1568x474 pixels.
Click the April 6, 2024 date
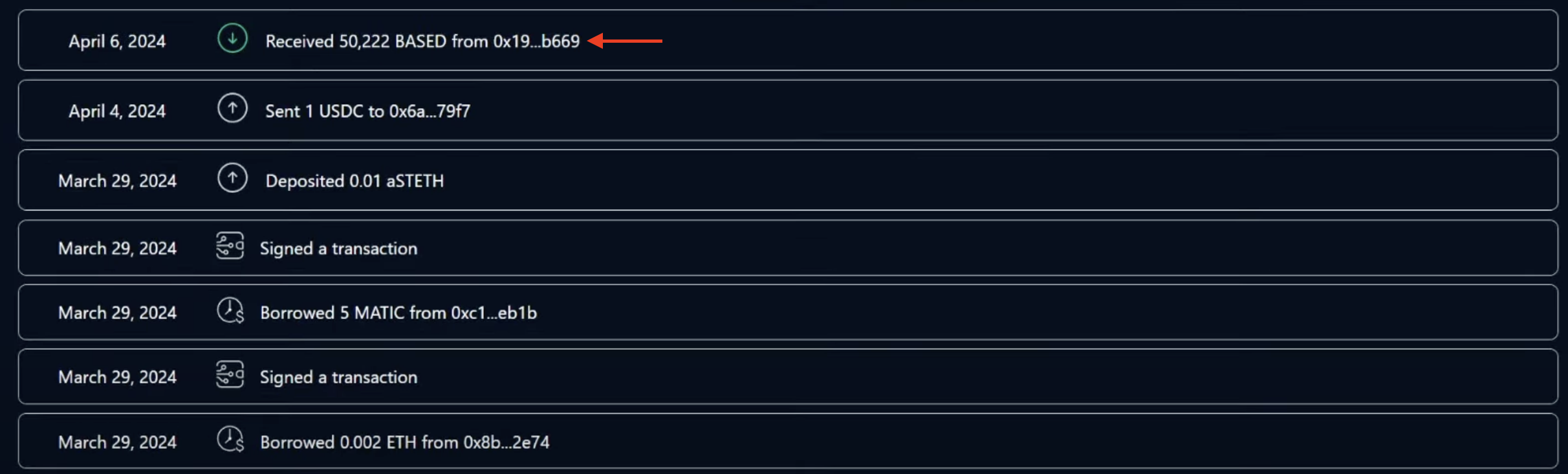[117, 41]
